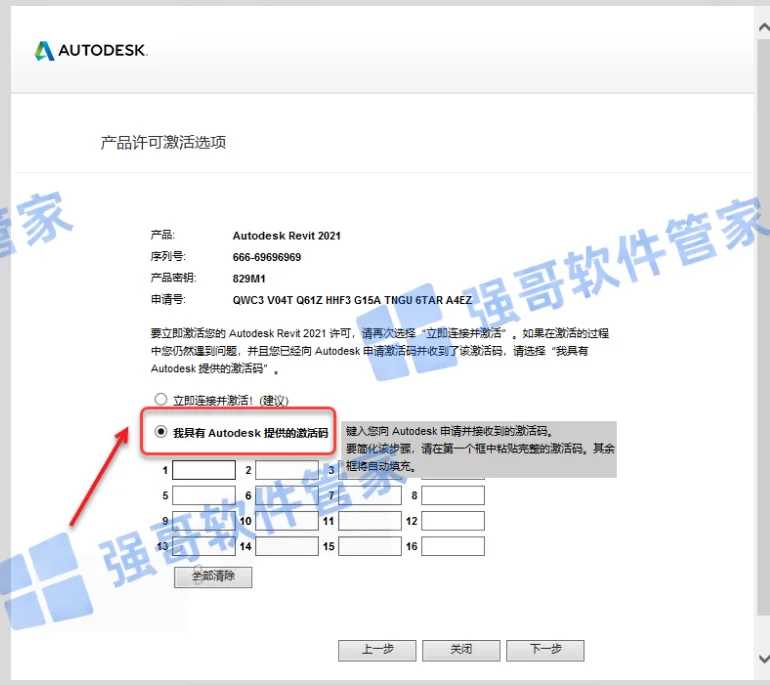Focus activation code field 12
The width and height of the screenshot is (770, 685).
453,521
